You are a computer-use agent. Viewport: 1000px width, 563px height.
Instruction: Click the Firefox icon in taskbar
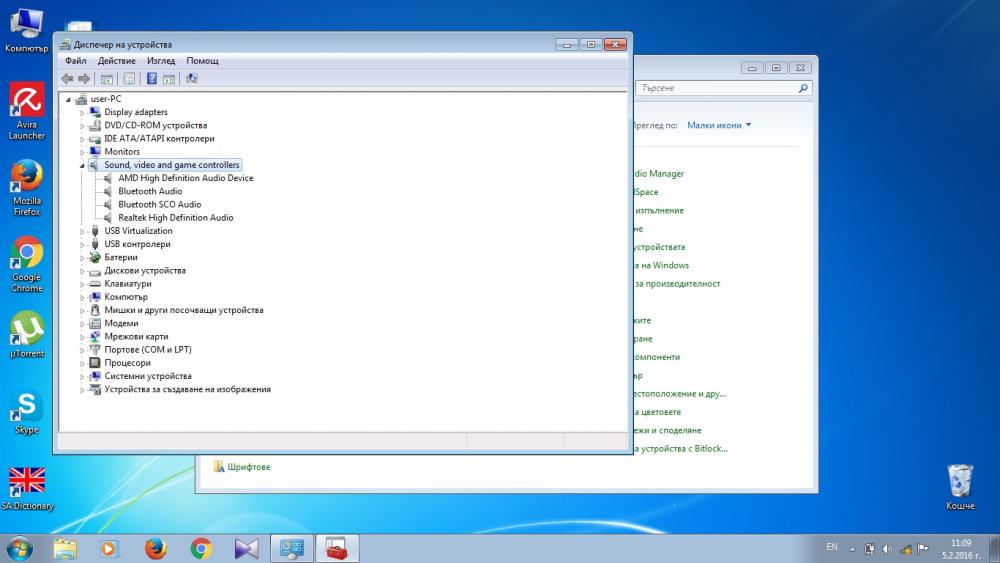[155, 548]
